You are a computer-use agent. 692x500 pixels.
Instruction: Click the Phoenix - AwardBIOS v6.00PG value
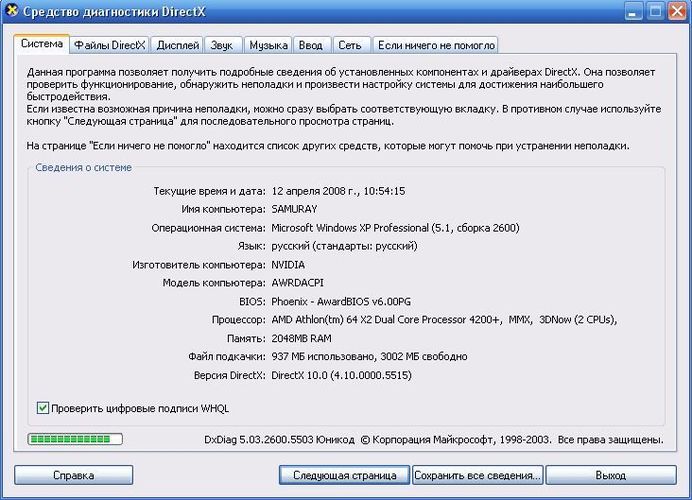341,301
